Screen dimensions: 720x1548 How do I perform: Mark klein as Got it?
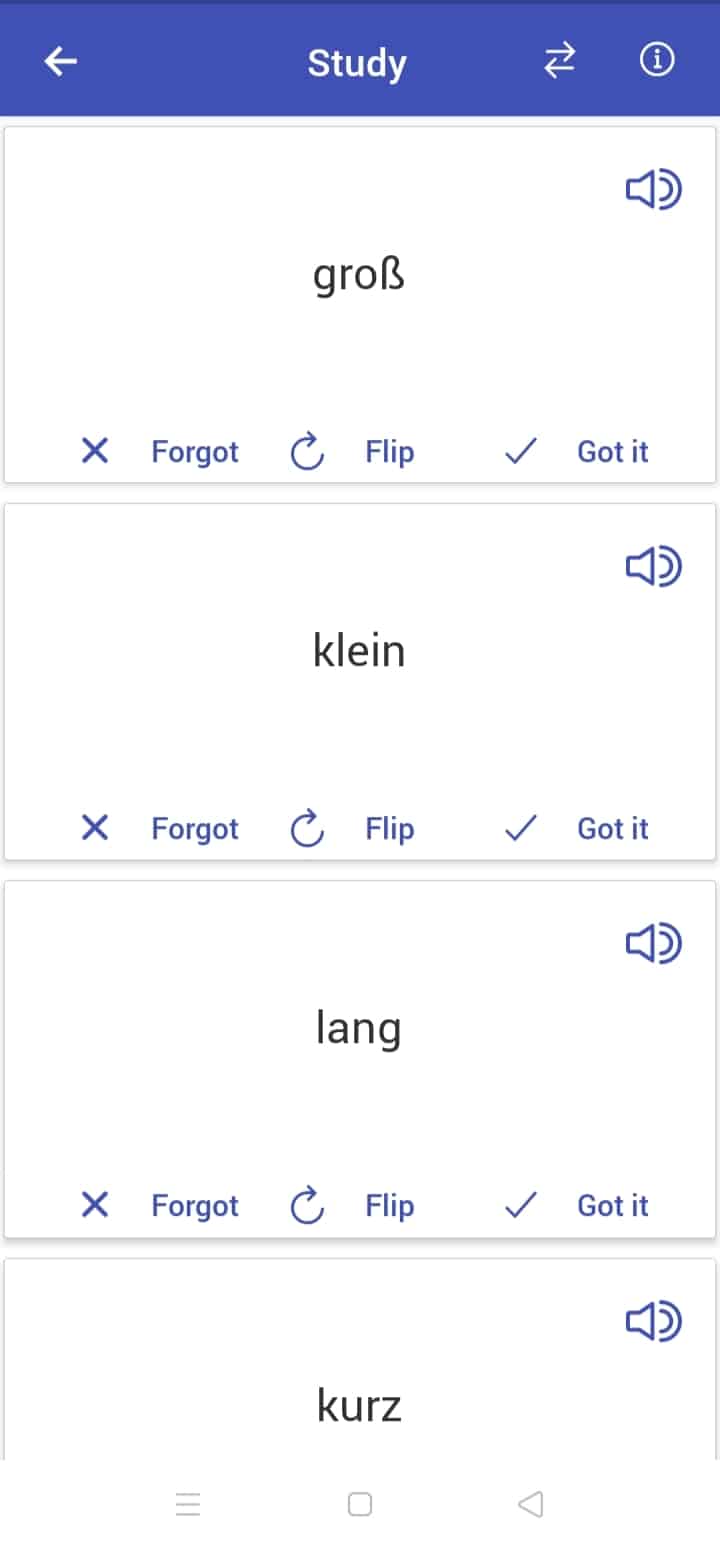(x=612, y=827)
